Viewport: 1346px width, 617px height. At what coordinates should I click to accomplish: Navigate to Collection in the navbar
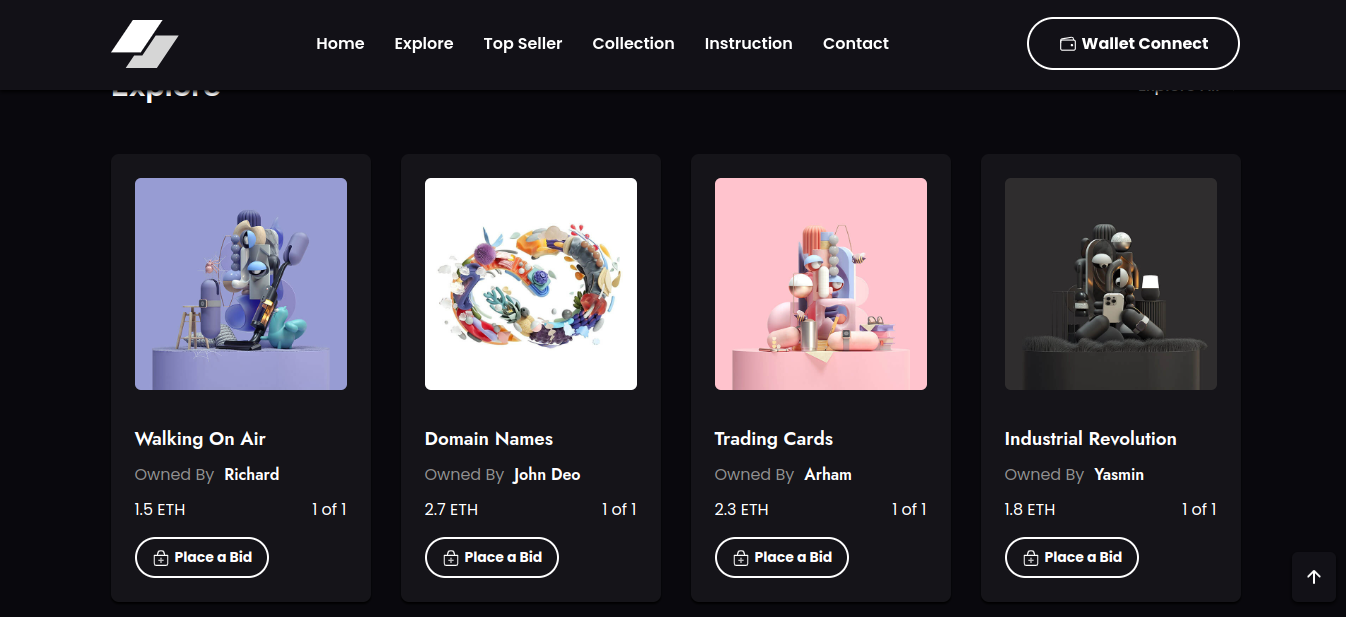tap(633, 44)
